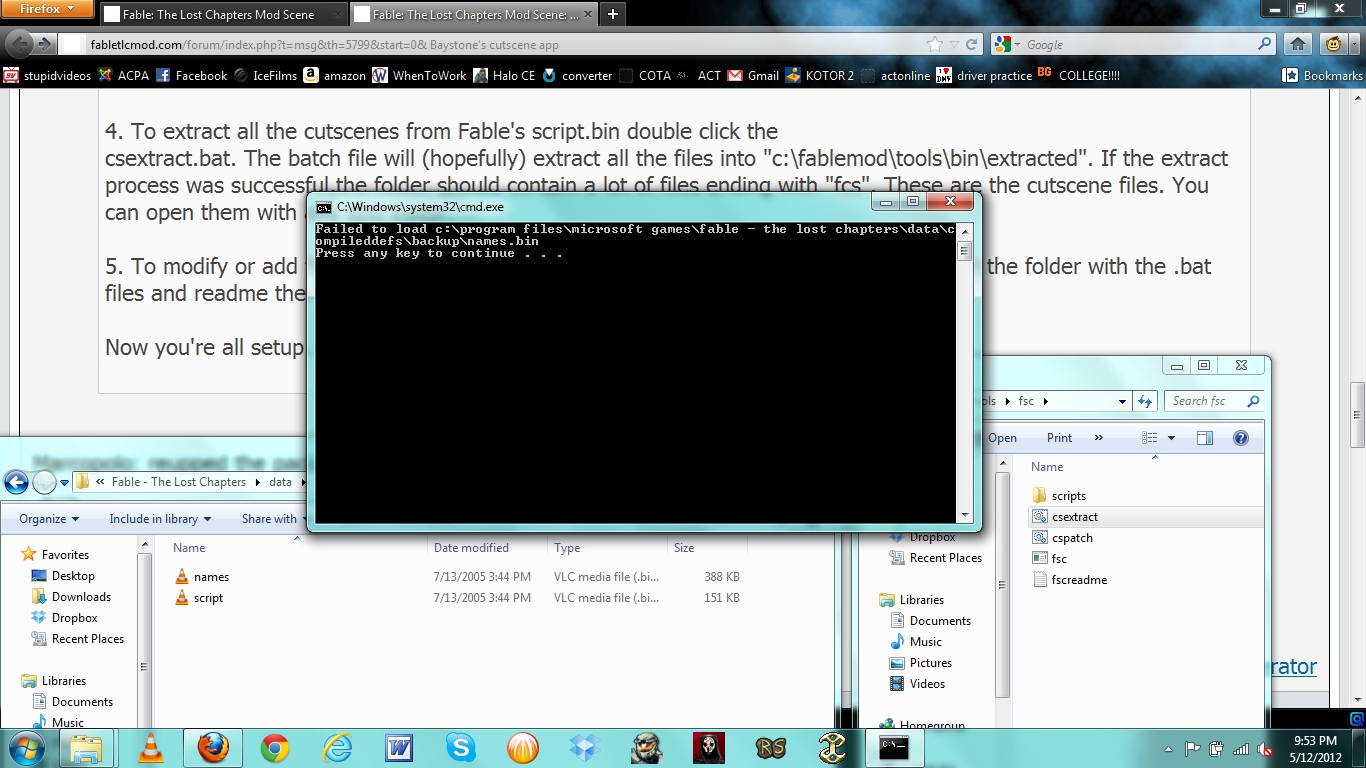Expand the Organize dropdown menu
The image size is (1366, 768).
pos(50,519)
